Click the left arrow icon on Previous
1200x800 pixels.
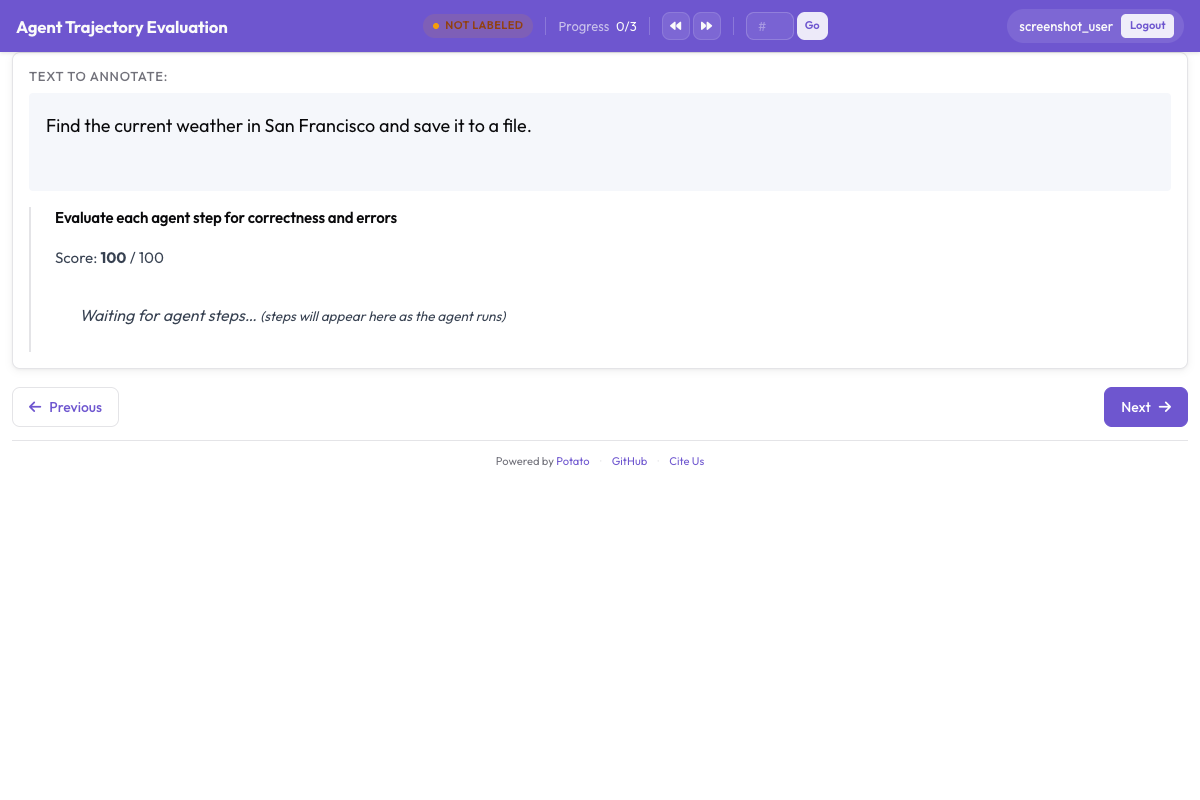pyautogui.click(x=35, y=407)
